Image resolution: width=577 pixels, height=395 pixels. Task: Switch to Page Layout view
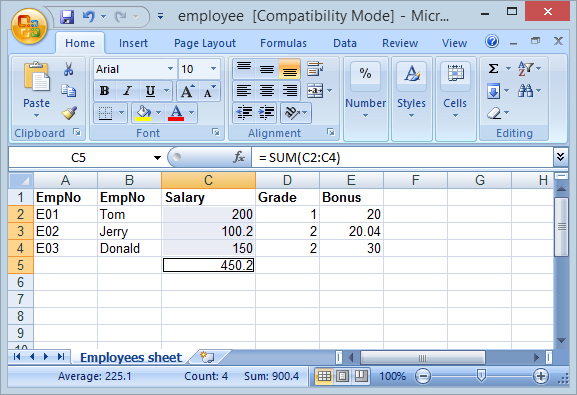(x=343, y=376)
